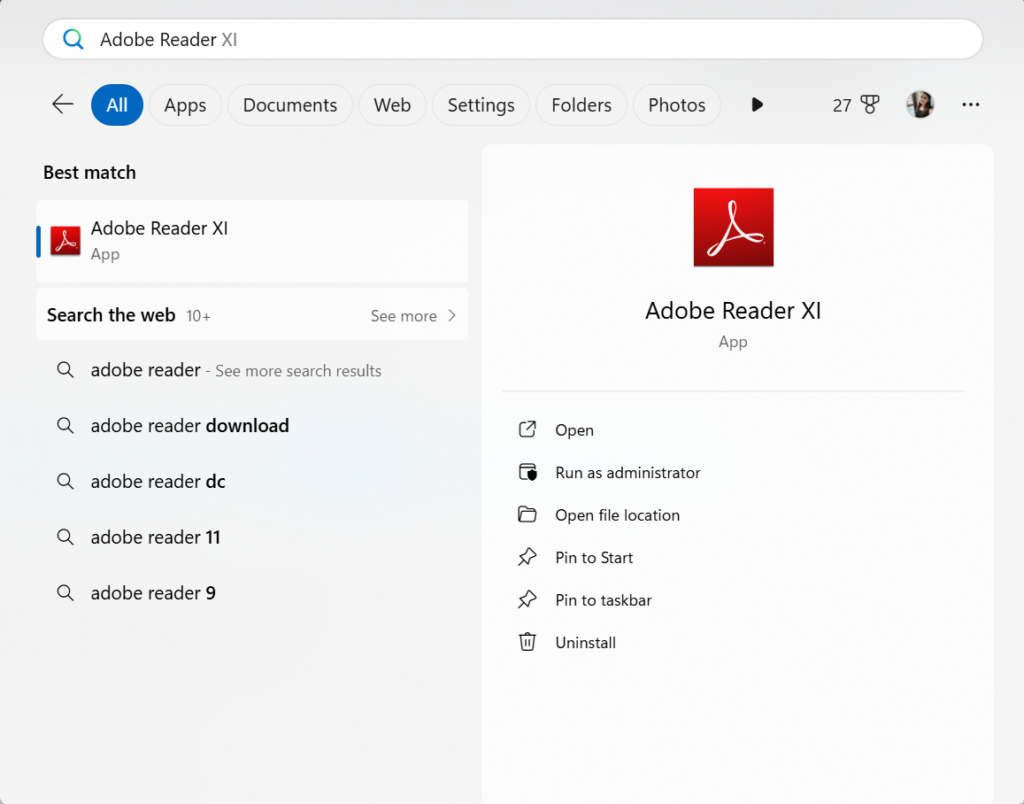Click search icon beside 'adobe reader dc'
The image size is (1024, 804).
pos(65,481)
